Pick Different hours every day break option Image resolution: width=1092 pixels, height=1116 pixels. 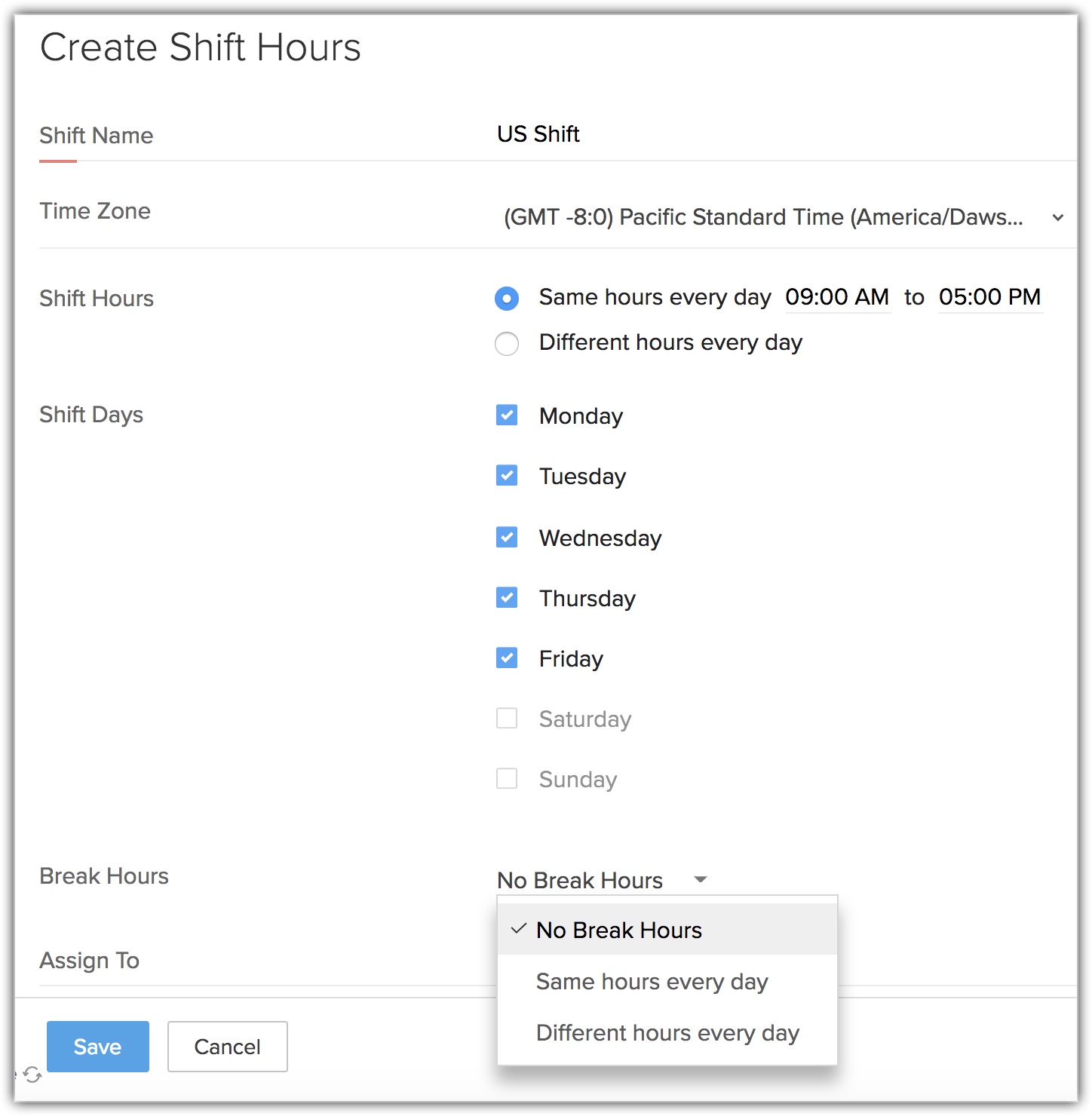click(667, 1033)
